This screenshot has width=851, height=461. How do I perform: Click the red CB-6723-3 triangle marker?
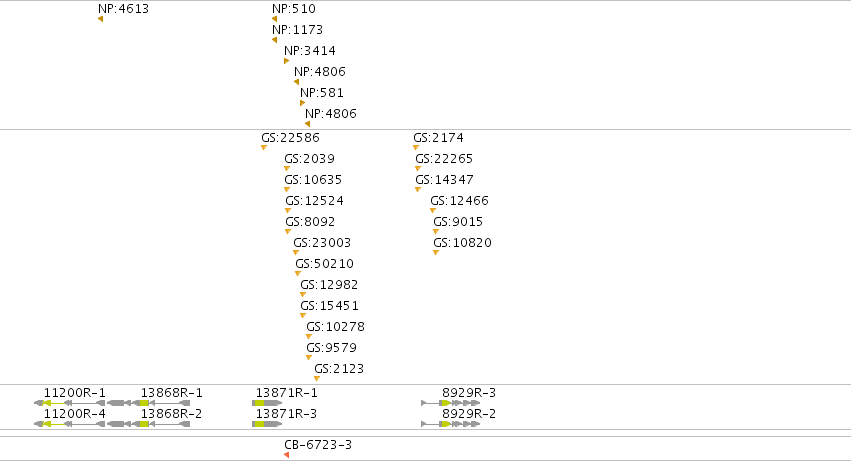(x=287, y=455)
